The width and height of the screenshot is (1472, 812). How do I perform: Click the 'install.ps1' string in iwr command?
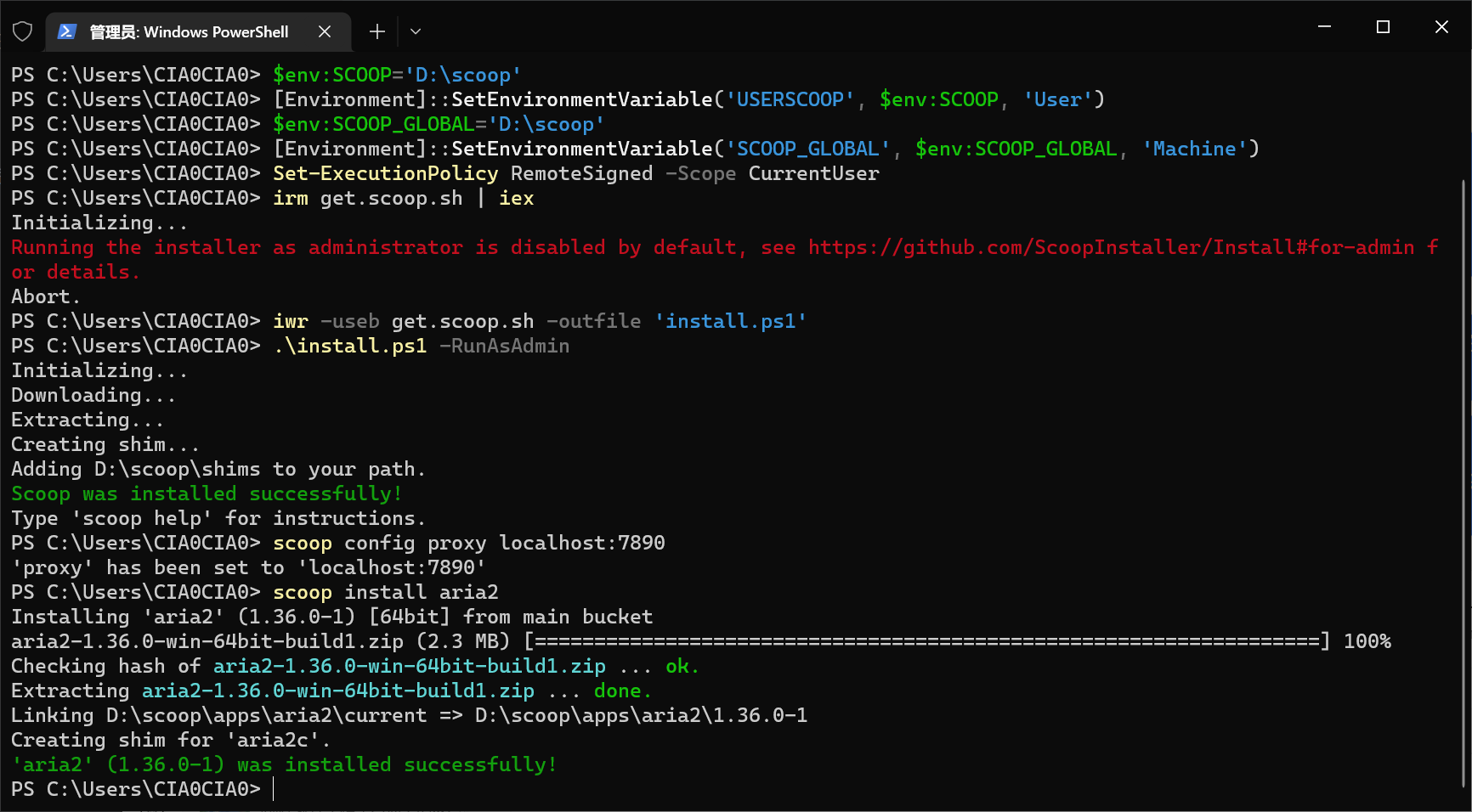(730, 321)
